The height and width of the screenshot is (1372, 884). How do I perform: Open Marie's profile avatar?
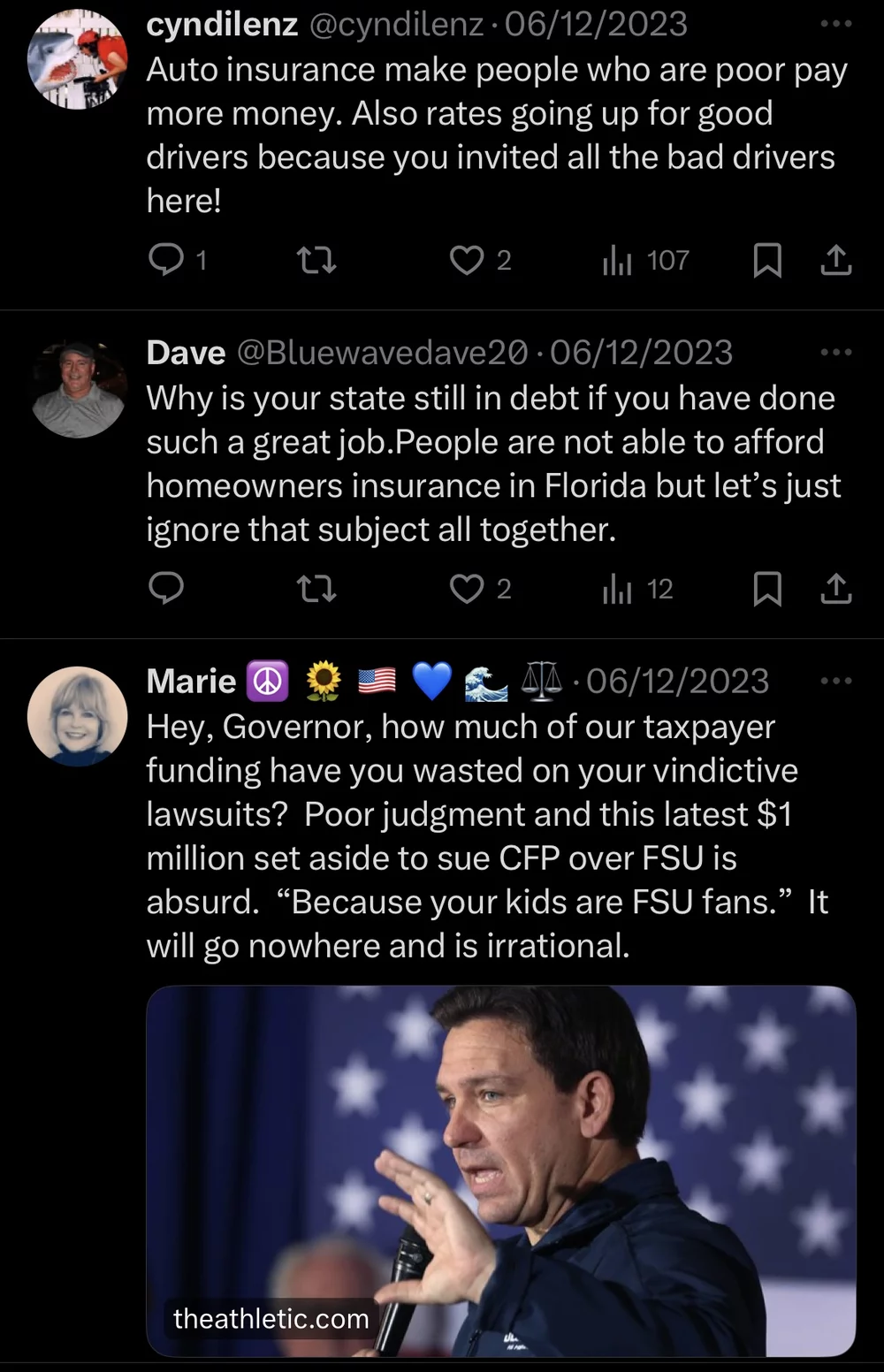coord(78,716)
